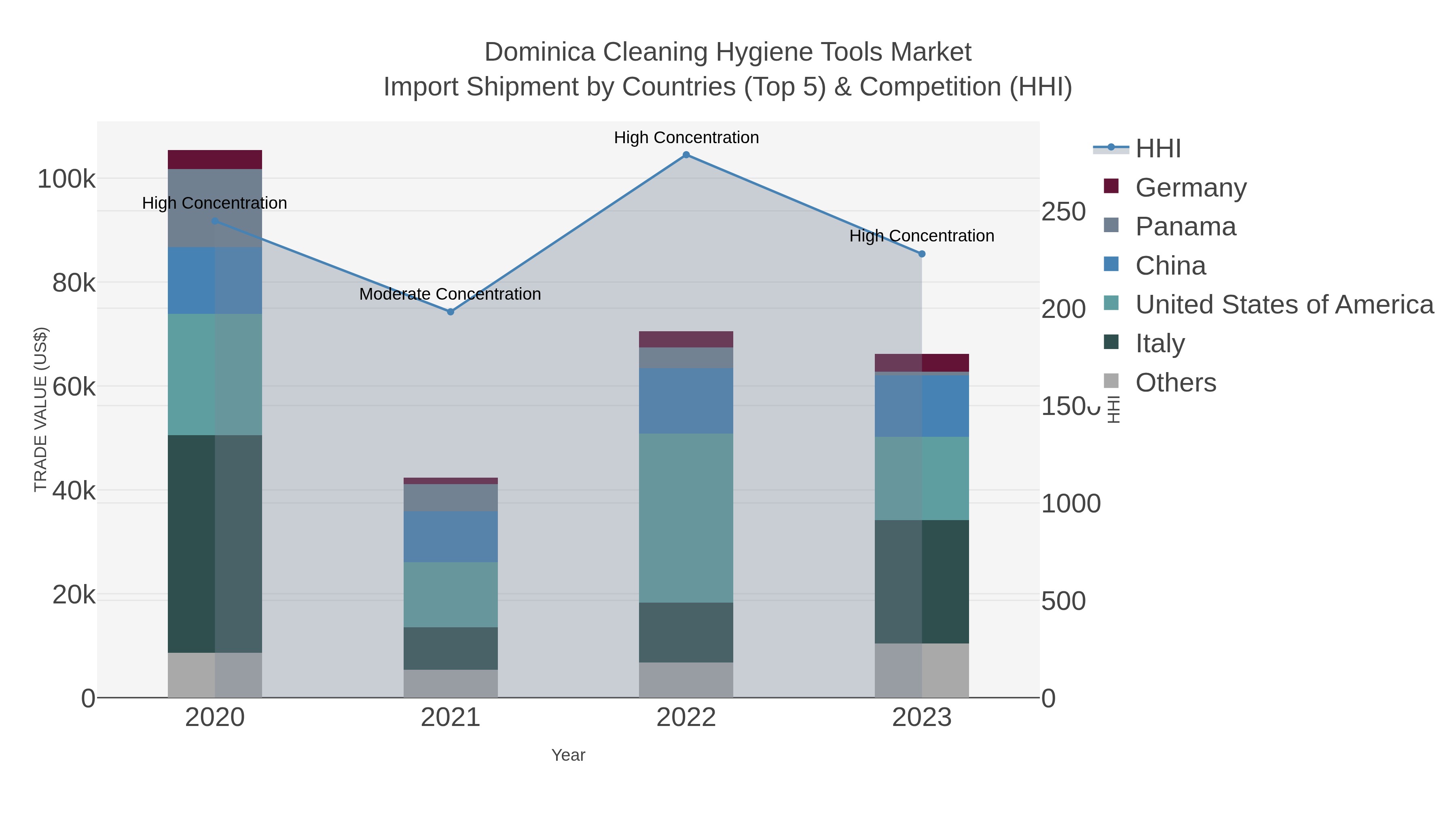1456x819 pixels.
Task: Click 'High Concentration' label above 2020
Action: (x=215, y=203)
